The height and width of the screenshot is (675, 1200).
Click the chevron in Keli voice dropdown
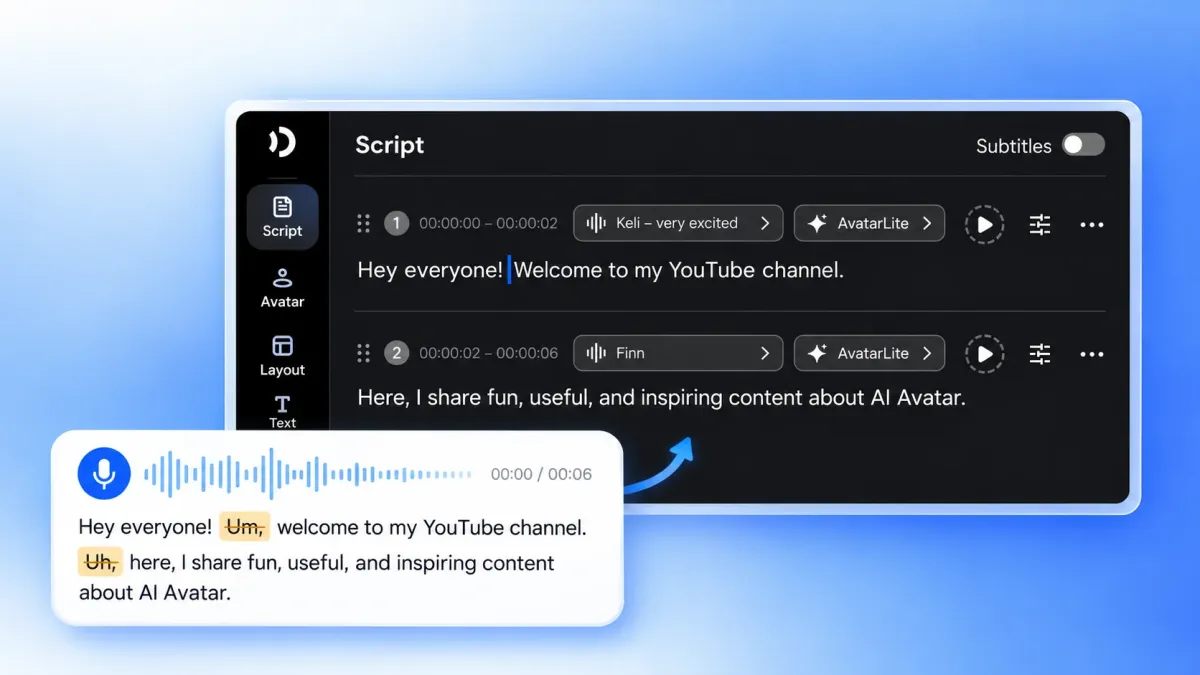pos(765,223)
